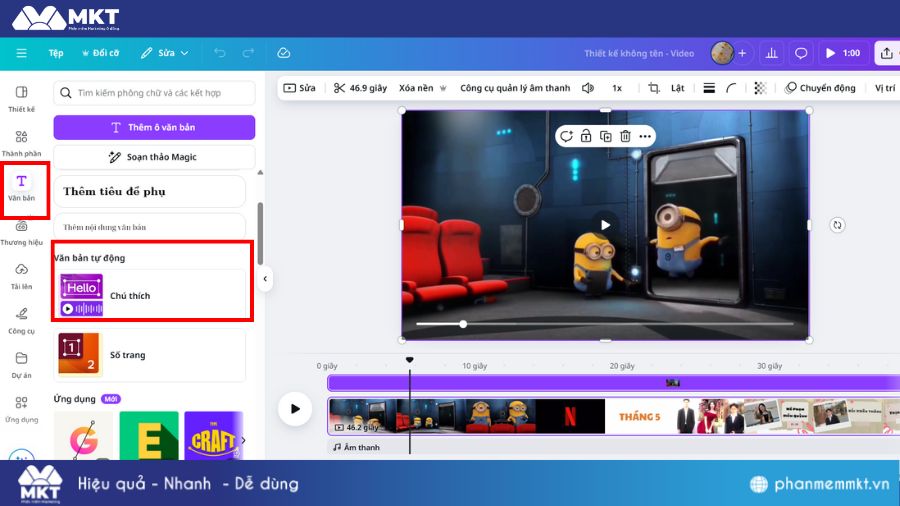The width and height of the screenshot is (900, 506).
Task: Play the video on canvas
Action: point(605,225)
